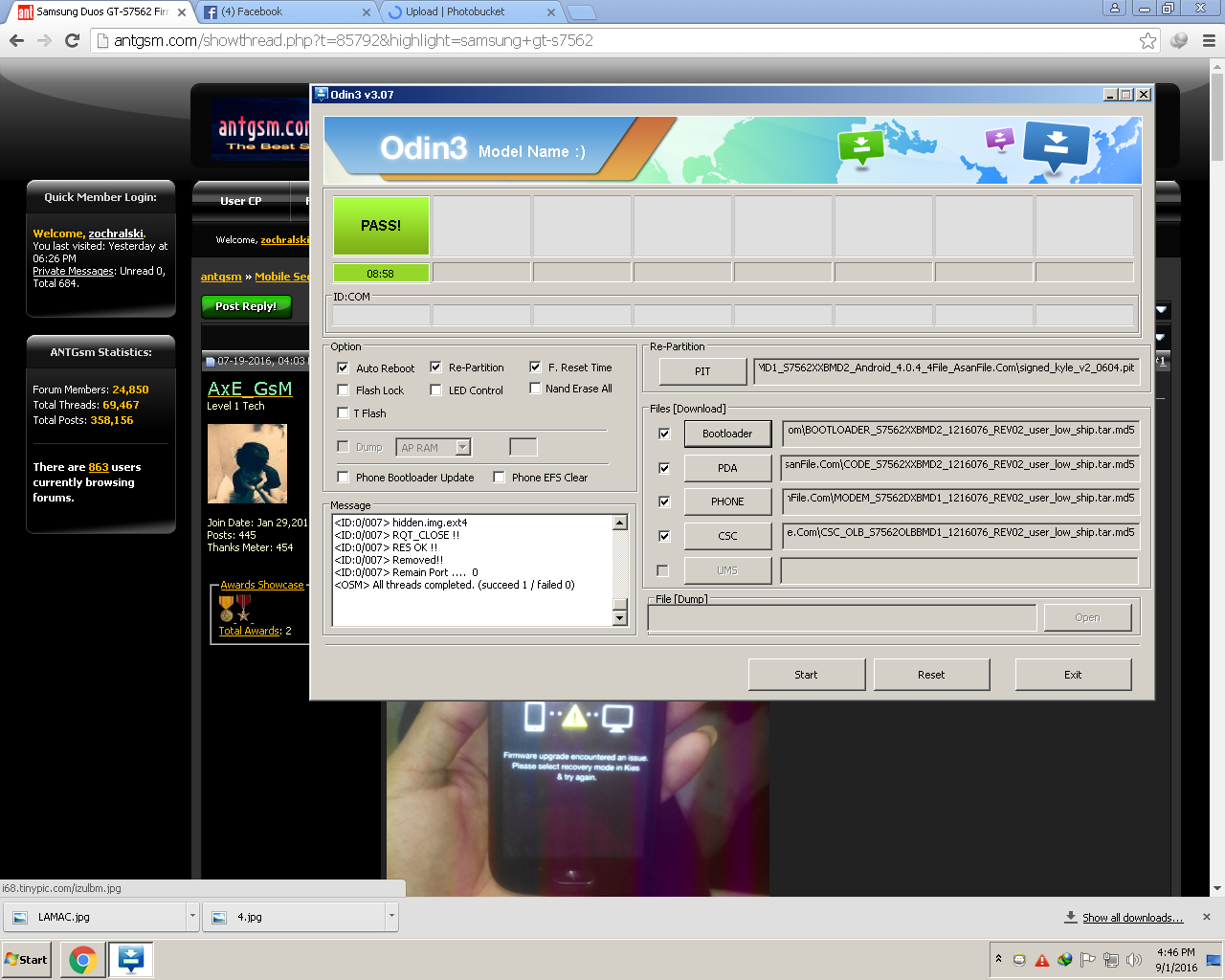Click the volume speaker tray icon
Image resolution: width=1225 pixels, height=980 pixels.
[x=1134, y=960]
